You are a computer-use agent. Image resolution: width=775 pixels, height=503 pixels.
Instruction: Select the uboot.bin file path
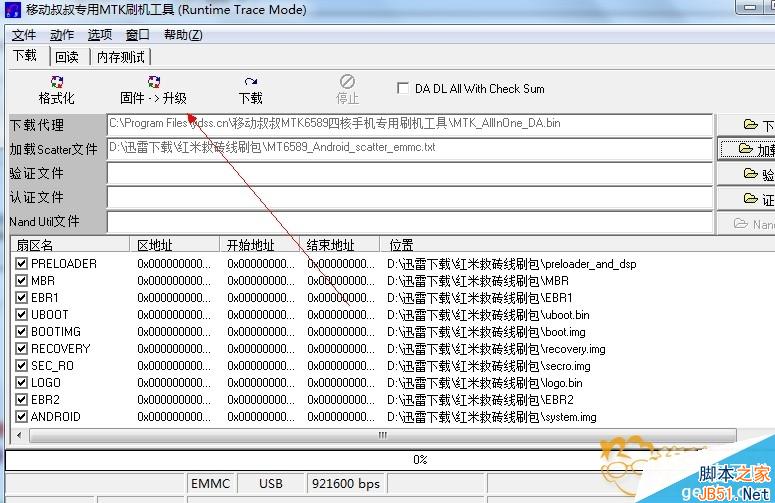pos(488,315)
